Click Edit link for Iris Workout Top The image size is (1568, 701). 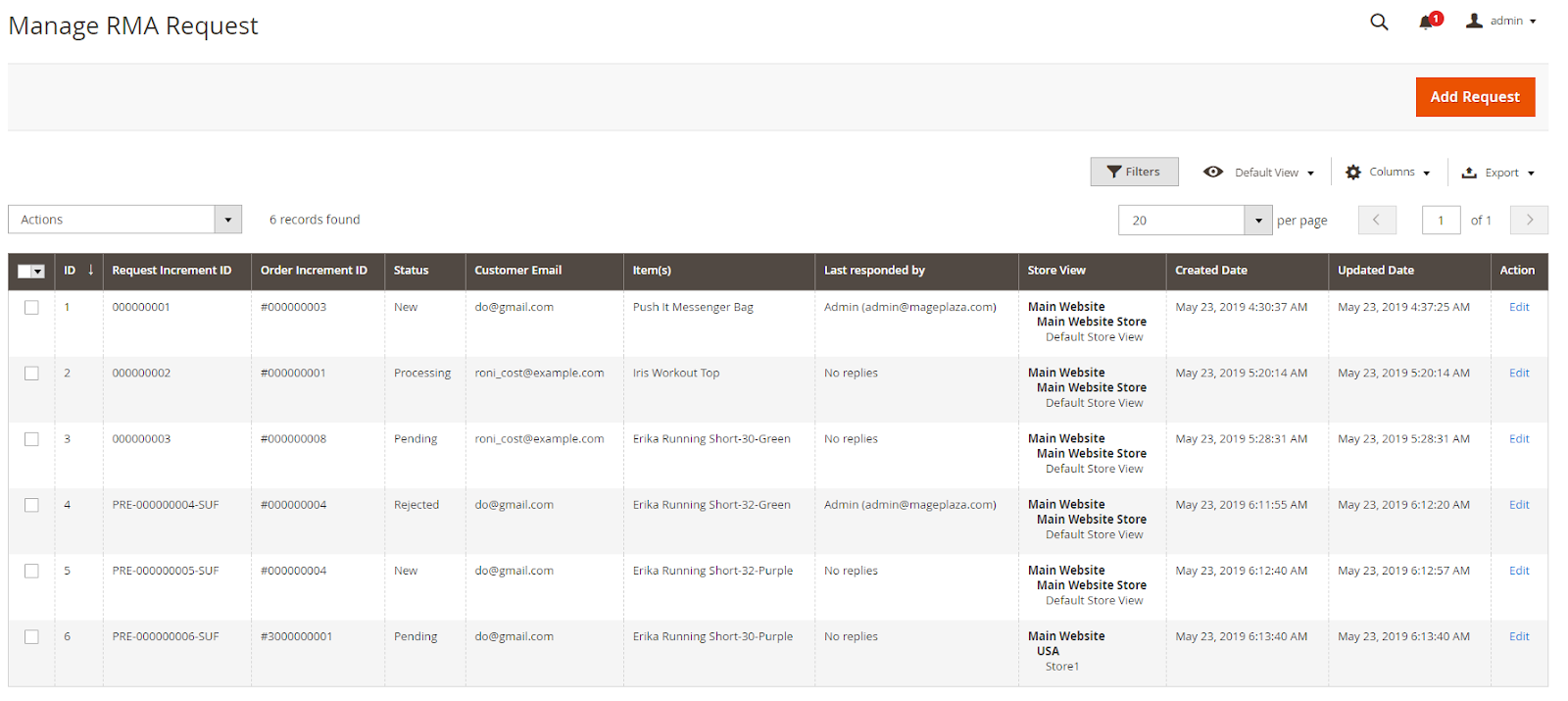[1519, 374]
